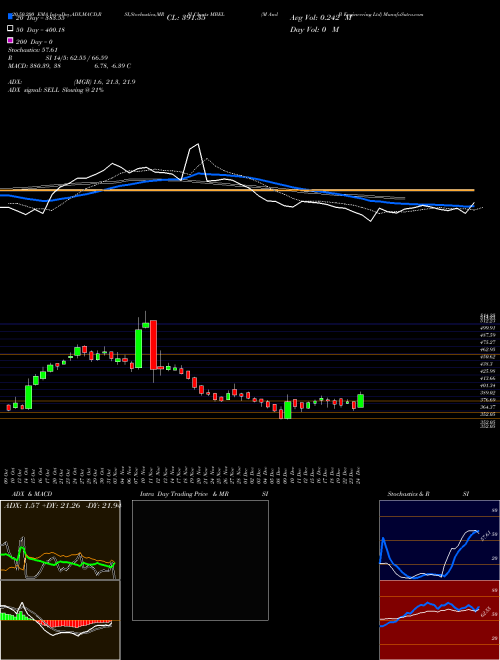Click the white 50 Day legend square
500x660 pixels.
pos(10,29)
